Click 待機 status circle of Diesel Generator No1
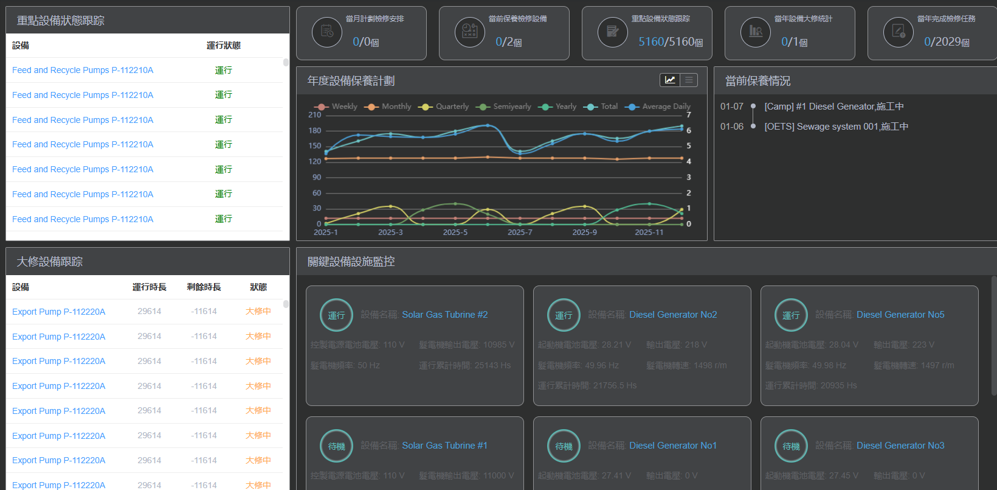The height and width of the screenshot is (490, 997). click(563, 446)
